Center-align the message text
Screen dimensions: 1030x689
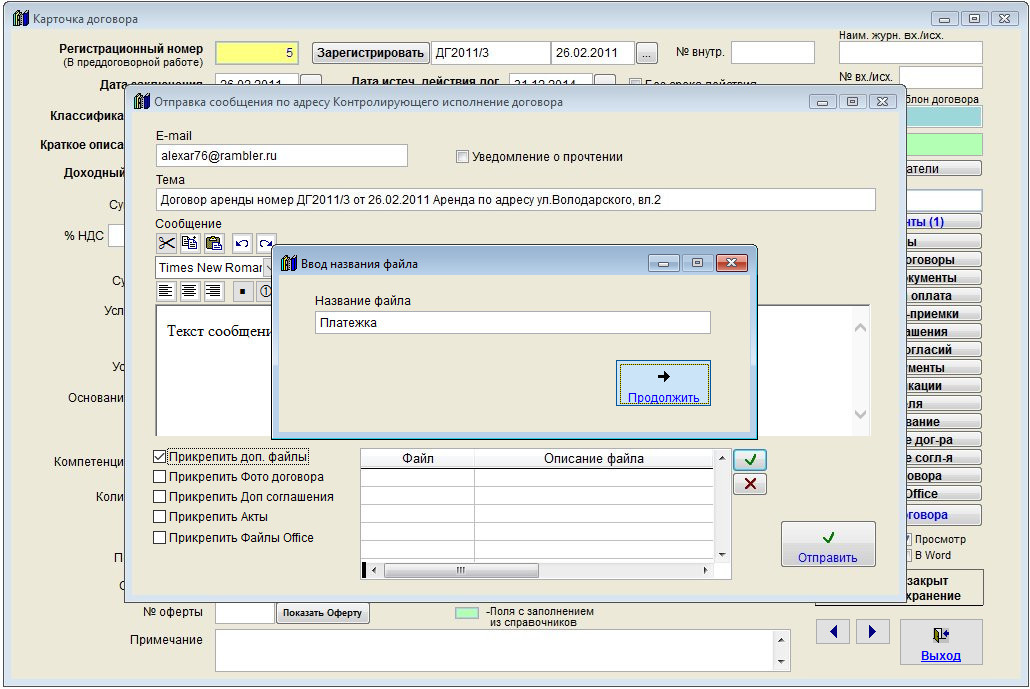190,291
